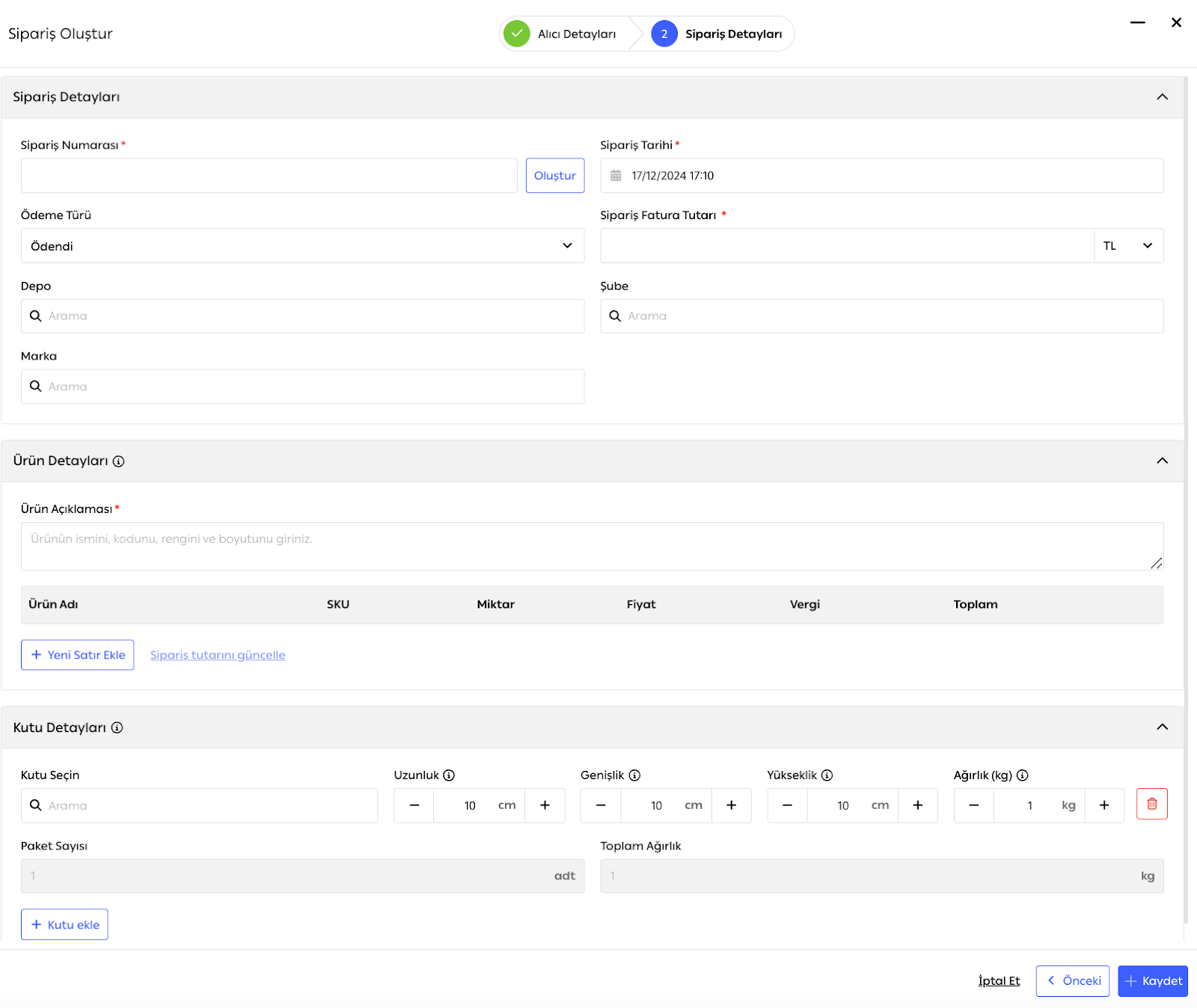Viewport: 1197px width, 1008px height.
Task: Click the Toplam column header
Action: click(x=976, y=604)
